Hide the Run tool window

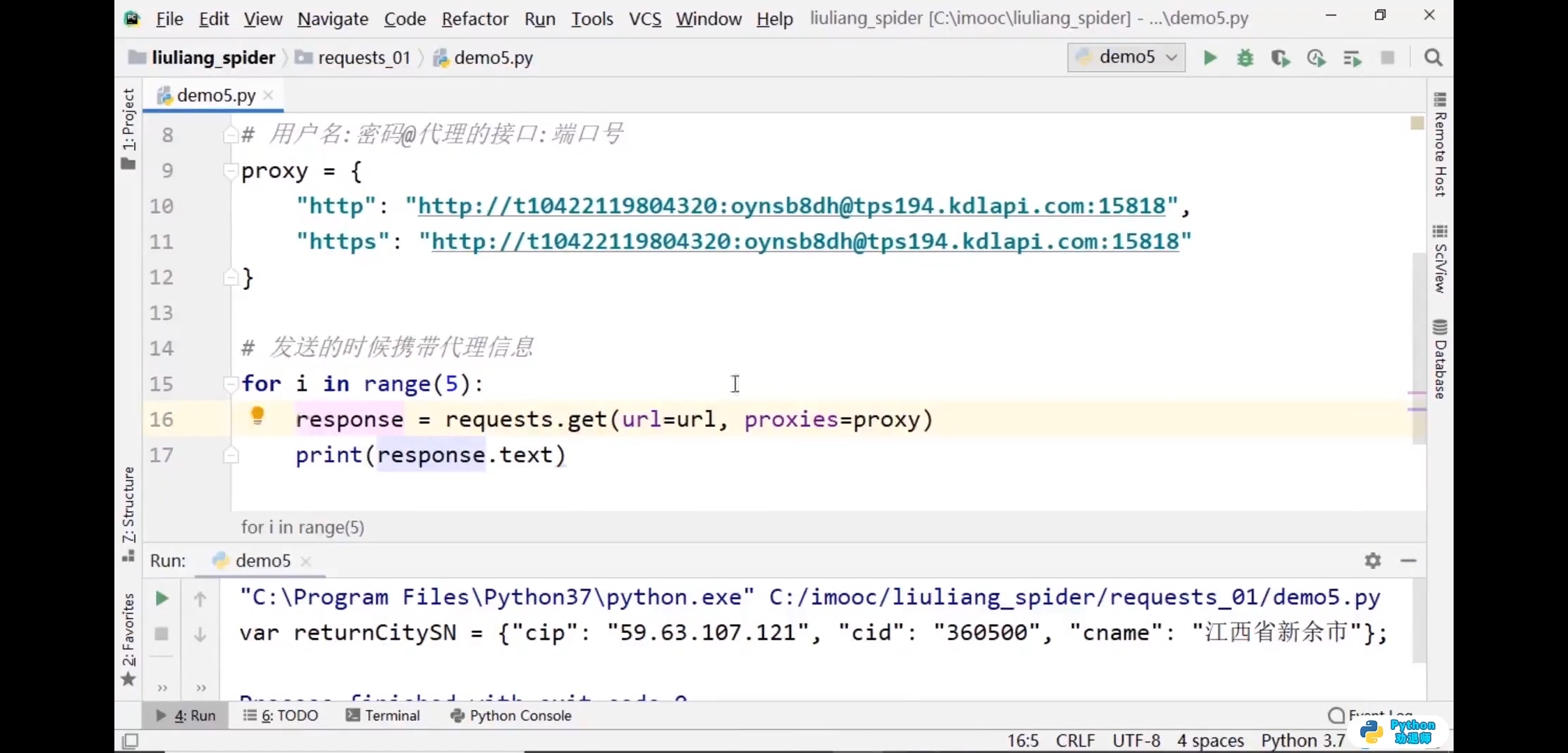tap(1408, 561)
